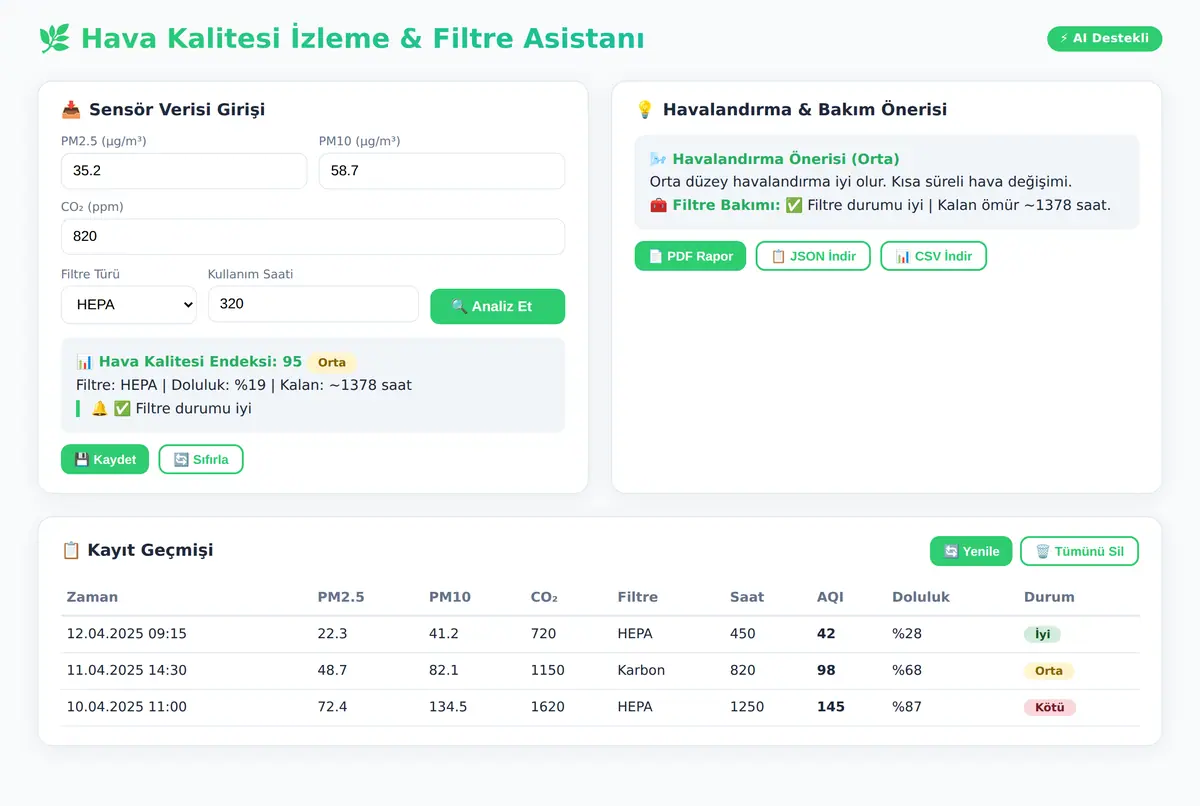Click the İyi status badge
This screenshot has width=1200, height=806.
[x=1042, y=634]
